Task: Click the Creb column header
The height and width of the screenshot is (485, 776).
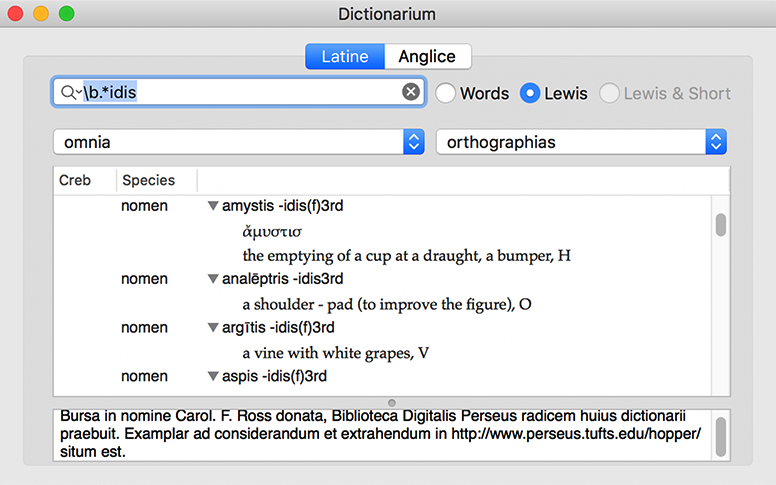Action: click(85, 180)
